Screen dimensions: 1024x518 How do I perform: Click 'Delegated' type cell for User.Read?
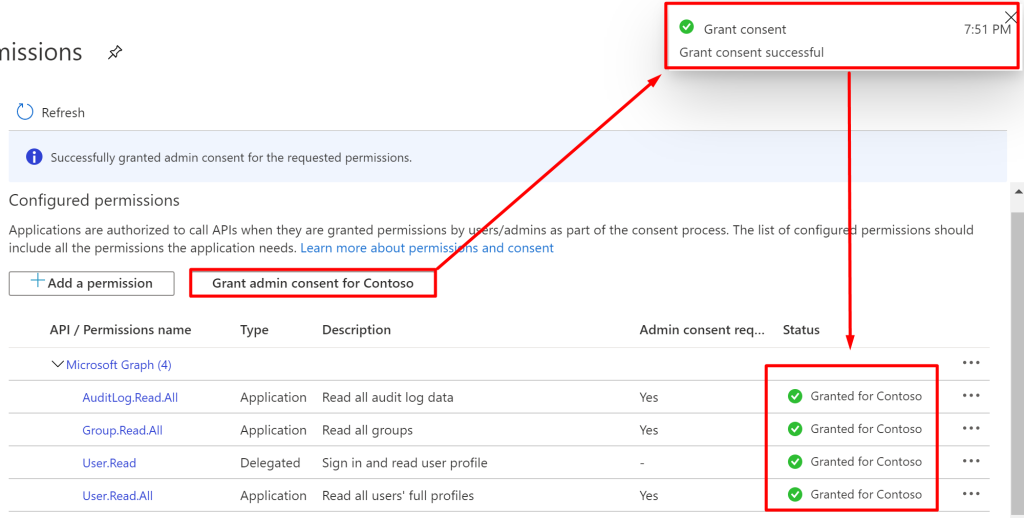click(270, 463)
